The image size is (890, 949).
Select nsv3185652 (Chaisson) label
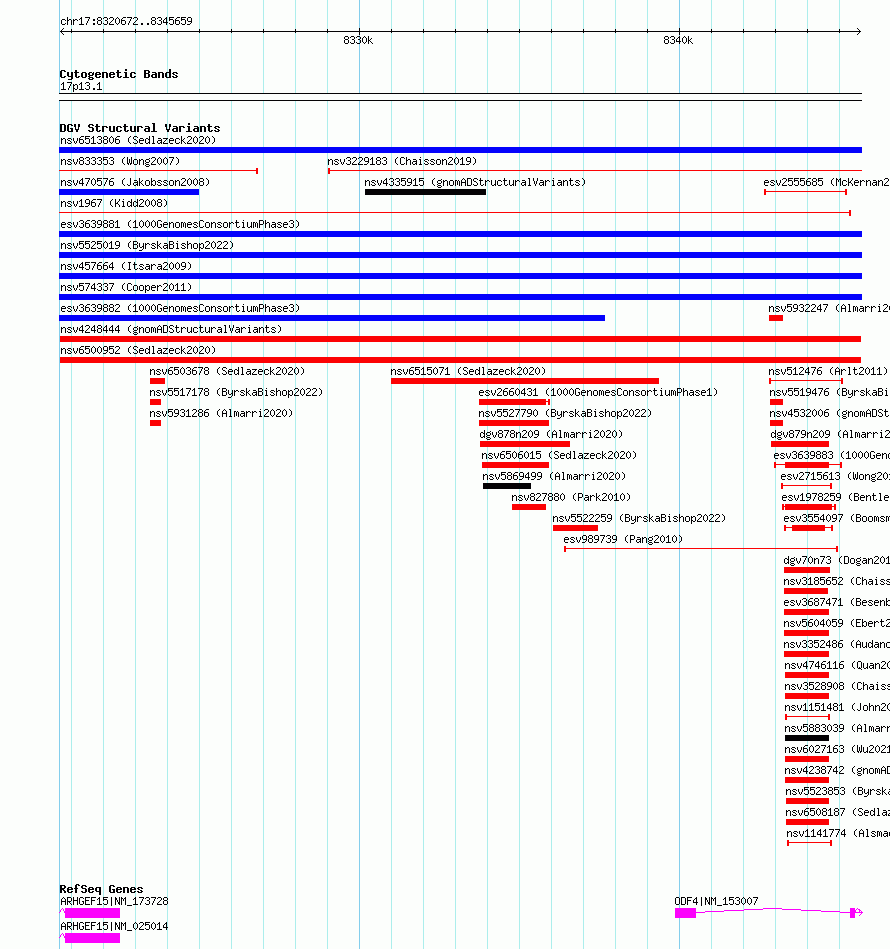[x=836, y=581]
